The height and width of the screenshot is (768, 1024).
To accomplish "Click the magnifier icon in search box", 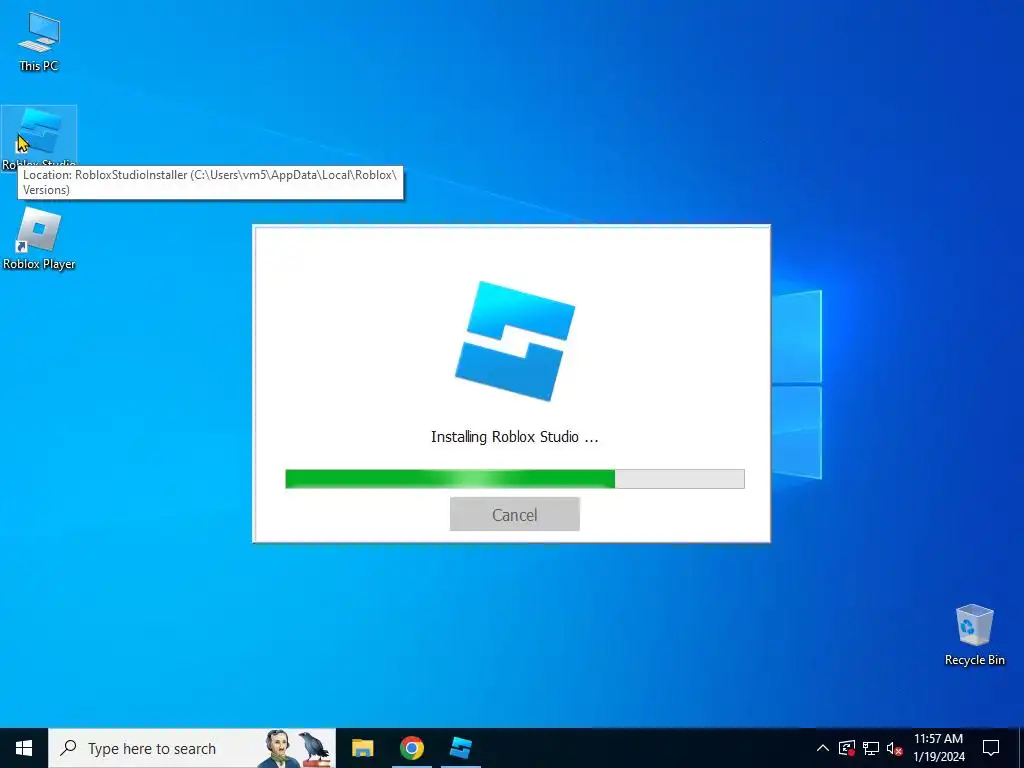I will coord(68,748).
